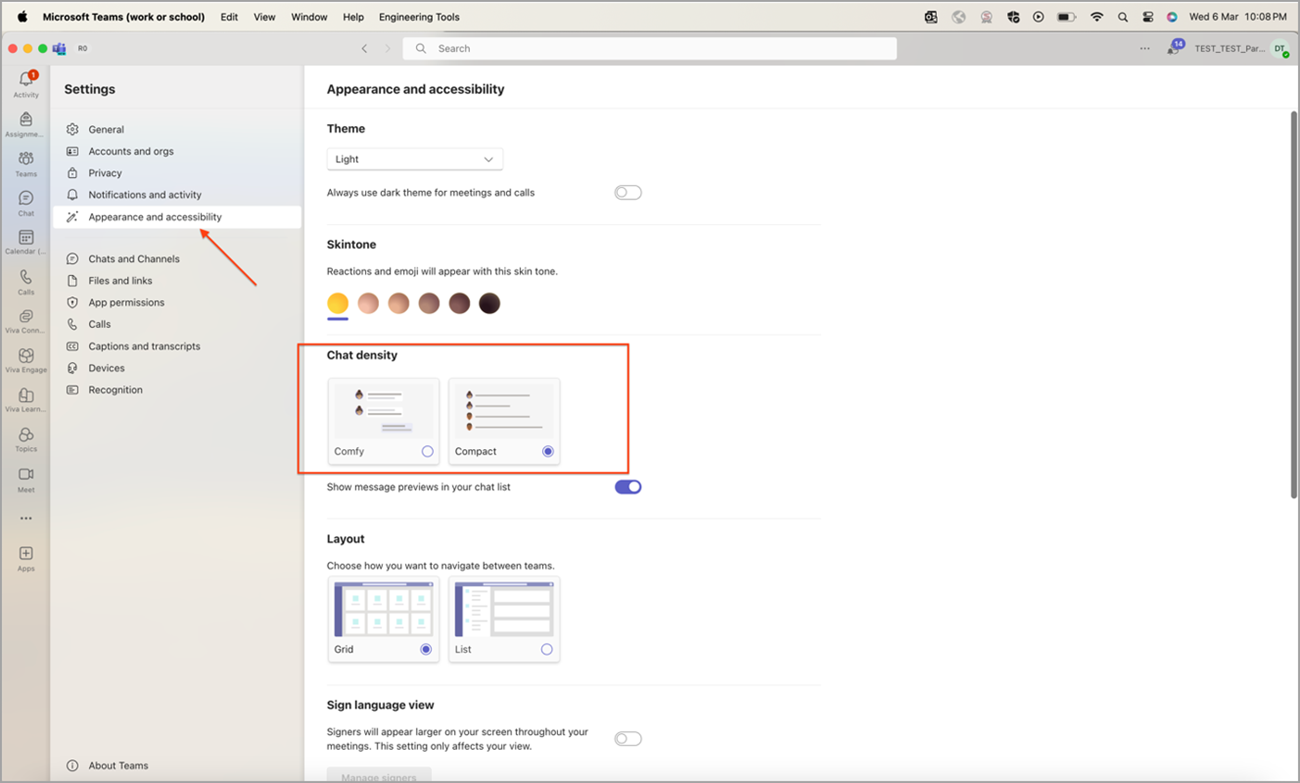Go to Privacy settings
1300x783 pixels.
coord(177,173)
